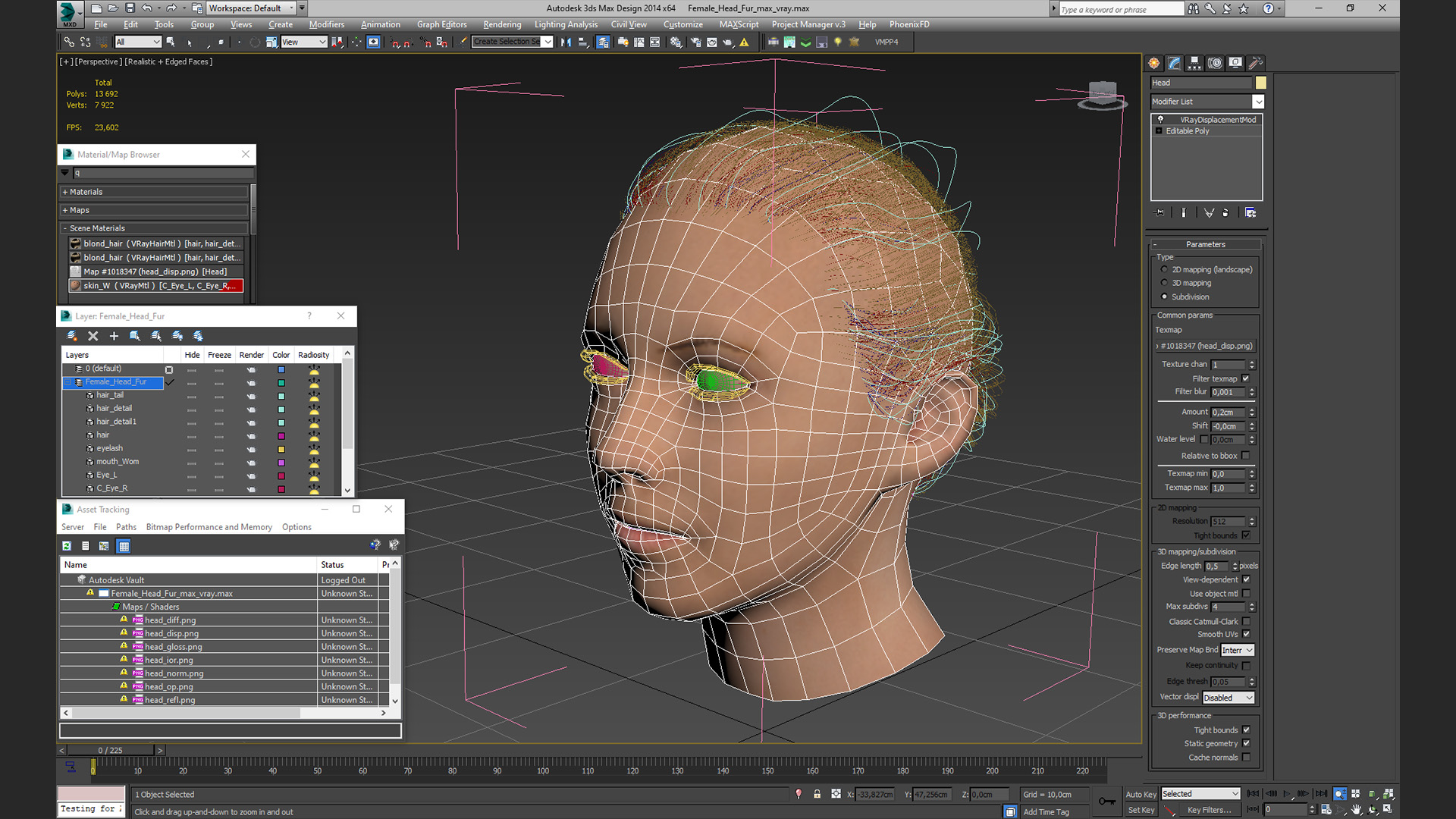Select 3D mapping radio button
This screenshot has height=819, width=1456.
(1165, 283)
